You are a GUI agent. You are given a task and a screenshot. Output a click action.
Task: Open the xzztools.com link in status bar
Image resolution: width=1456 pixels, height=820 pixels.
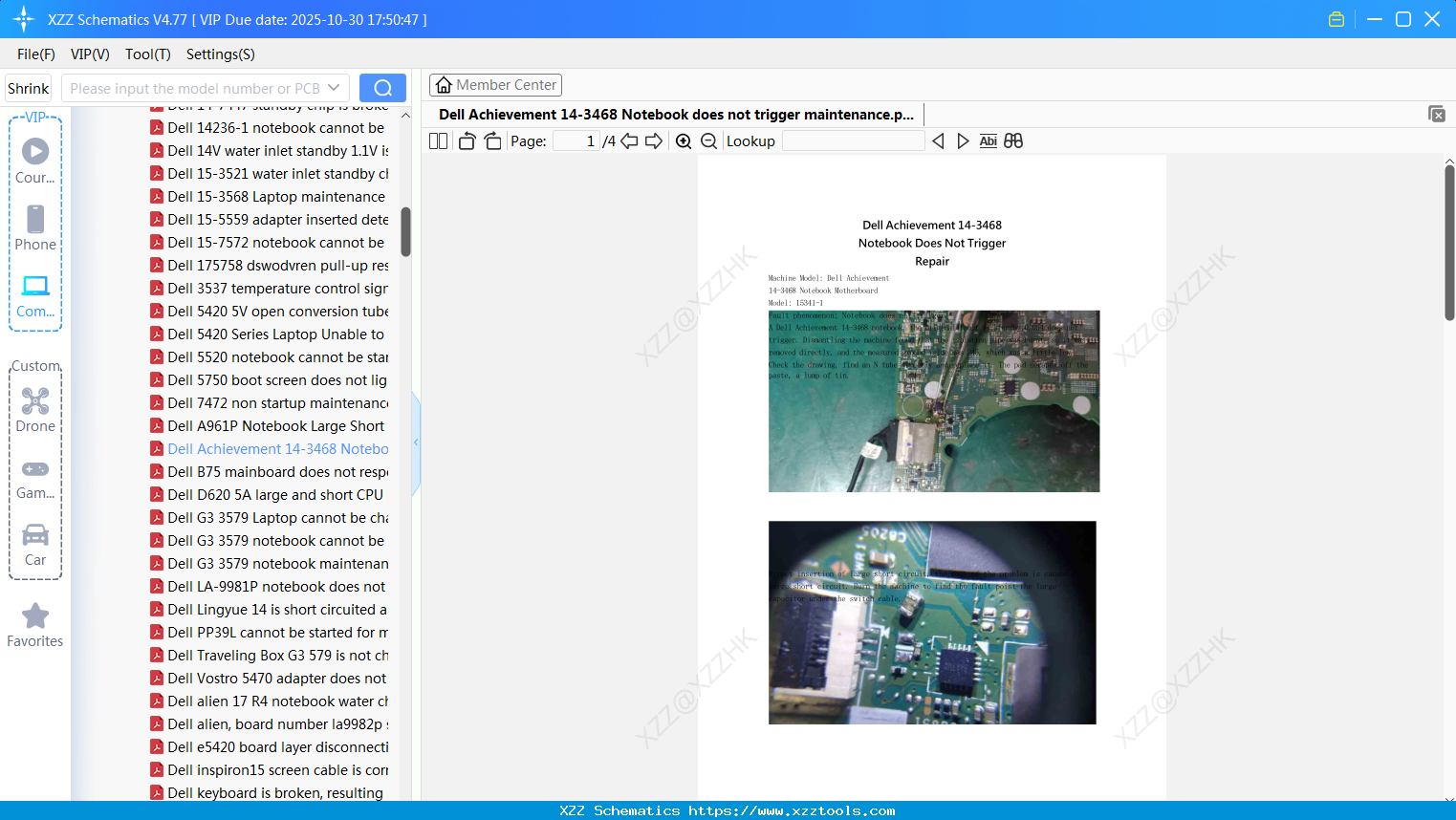792,810
